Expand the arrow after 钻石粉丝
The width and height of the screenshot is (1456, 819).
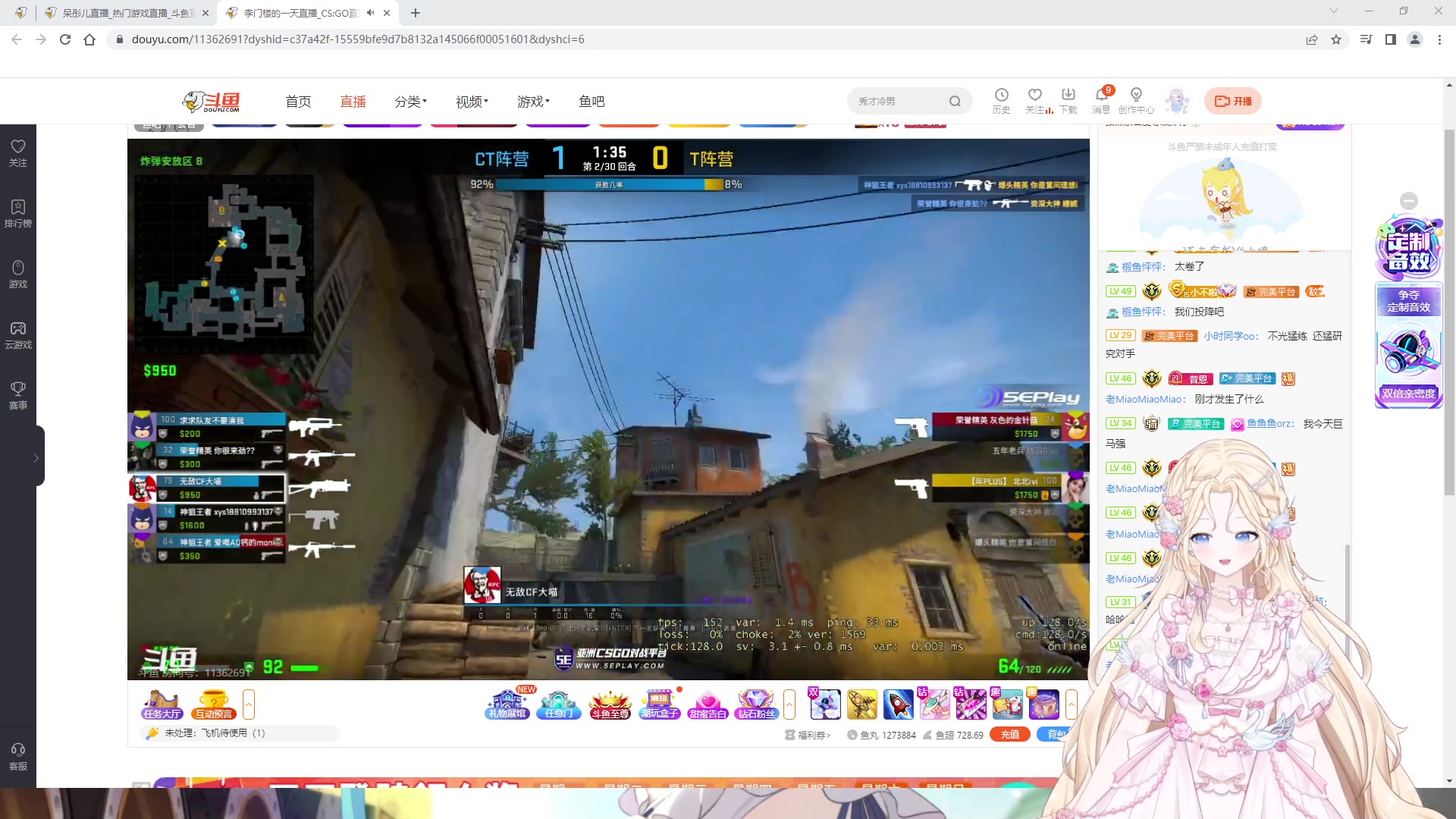click(789, 704)
